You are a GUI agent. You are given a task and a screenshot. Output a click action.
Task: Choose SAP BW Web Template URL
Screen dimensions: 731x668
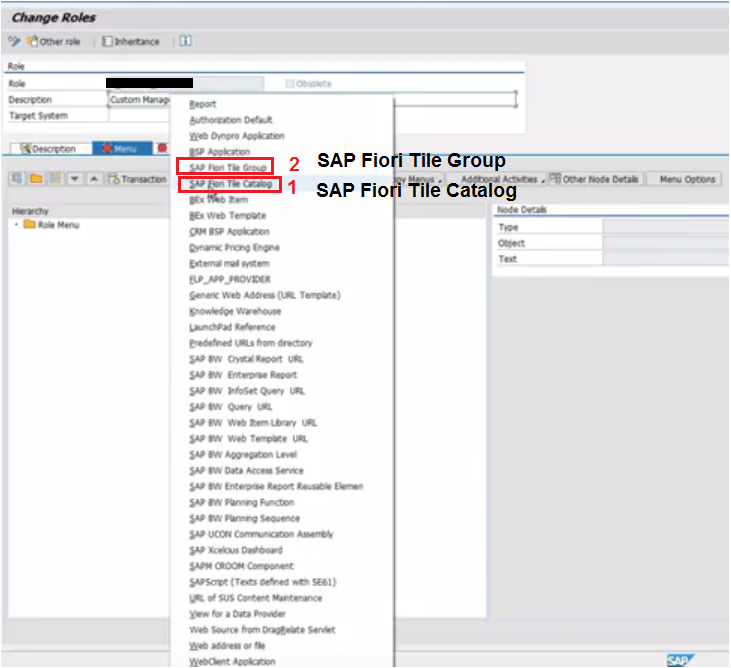[x=248, y=439]
